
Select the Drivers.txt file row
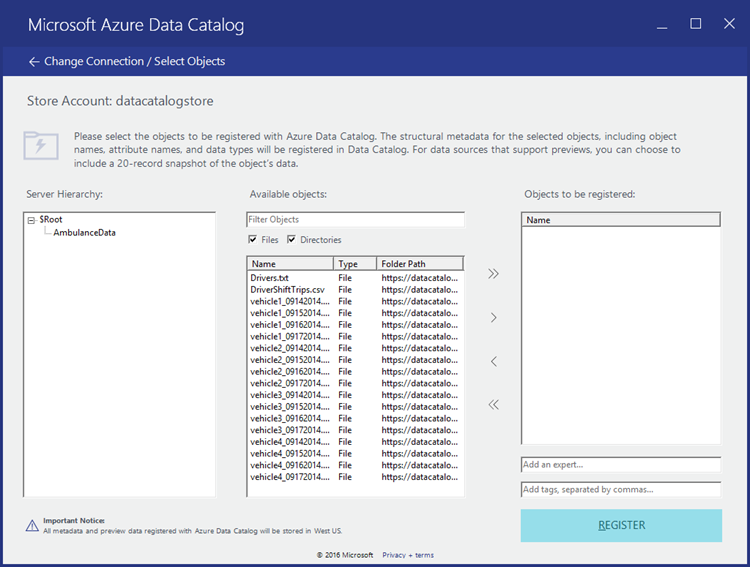coord(354,278)
